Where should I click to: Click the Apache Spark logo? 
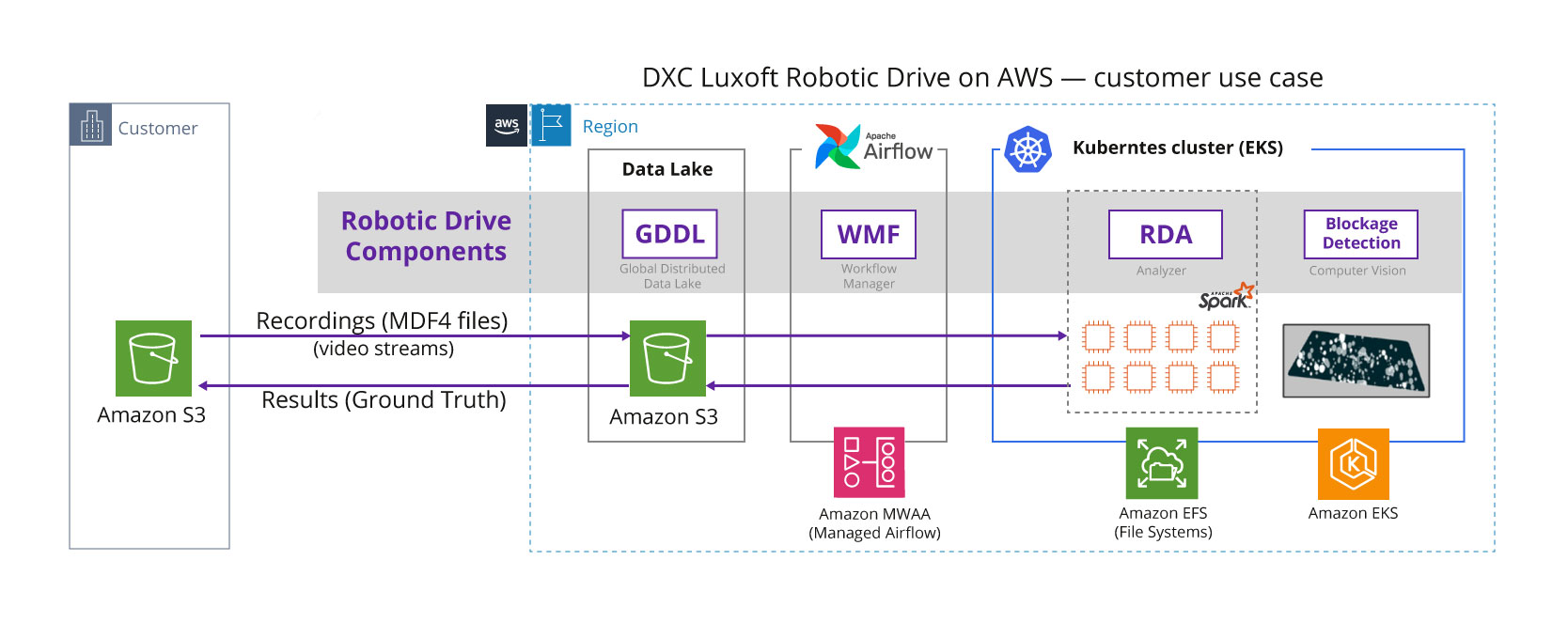tap(1226, 297)
